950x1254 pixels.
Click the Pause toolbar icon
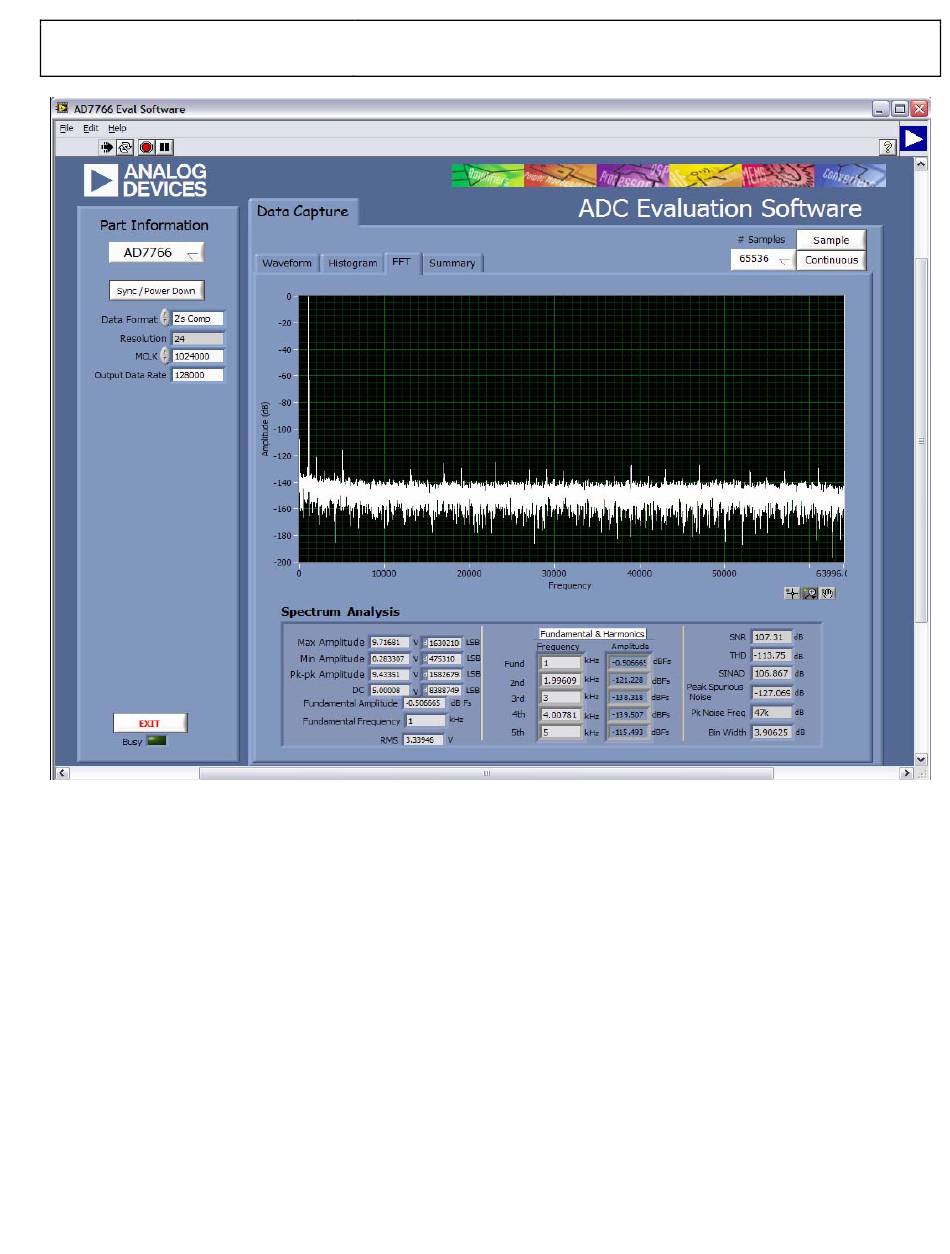point(164,146)
